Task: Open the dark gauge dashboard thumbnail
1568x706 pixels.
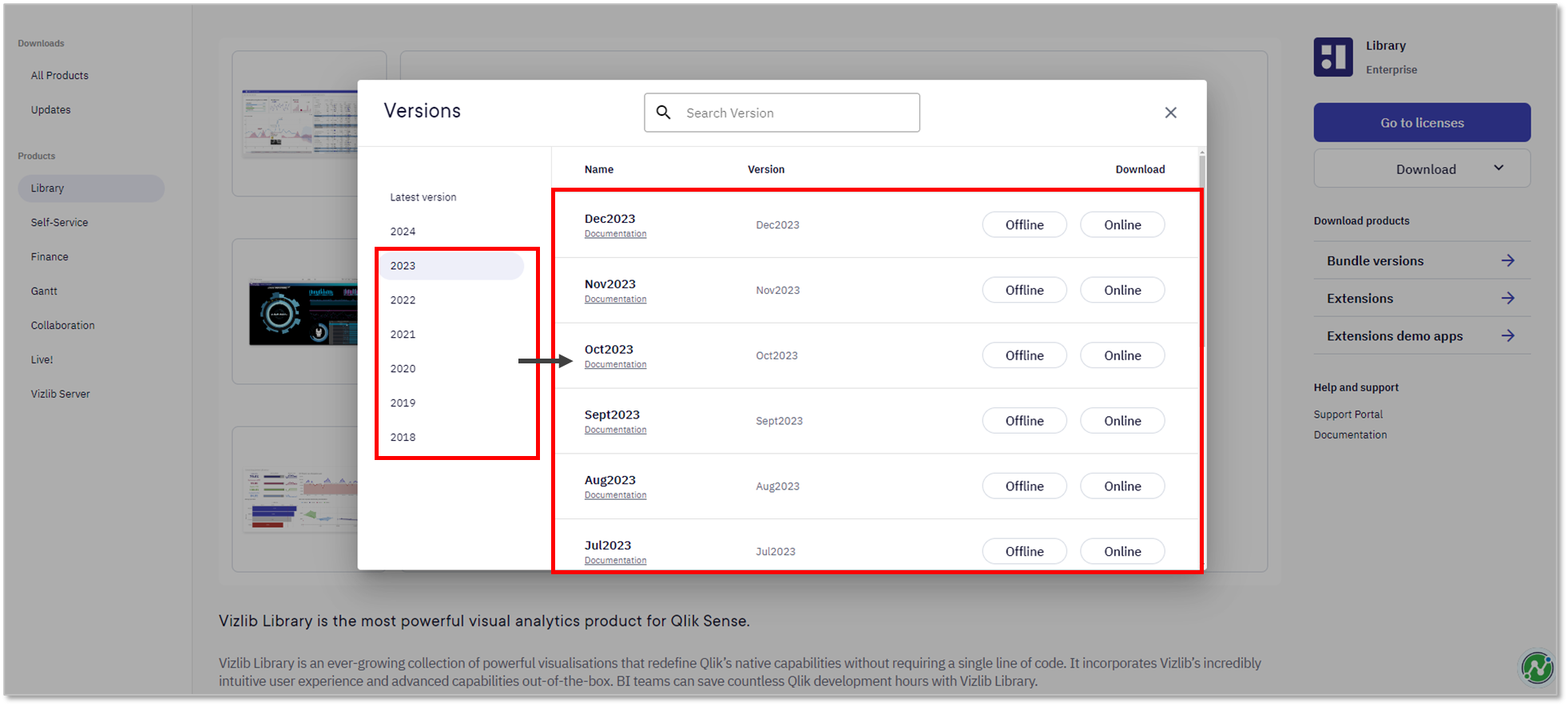Action: pos(303,312)
